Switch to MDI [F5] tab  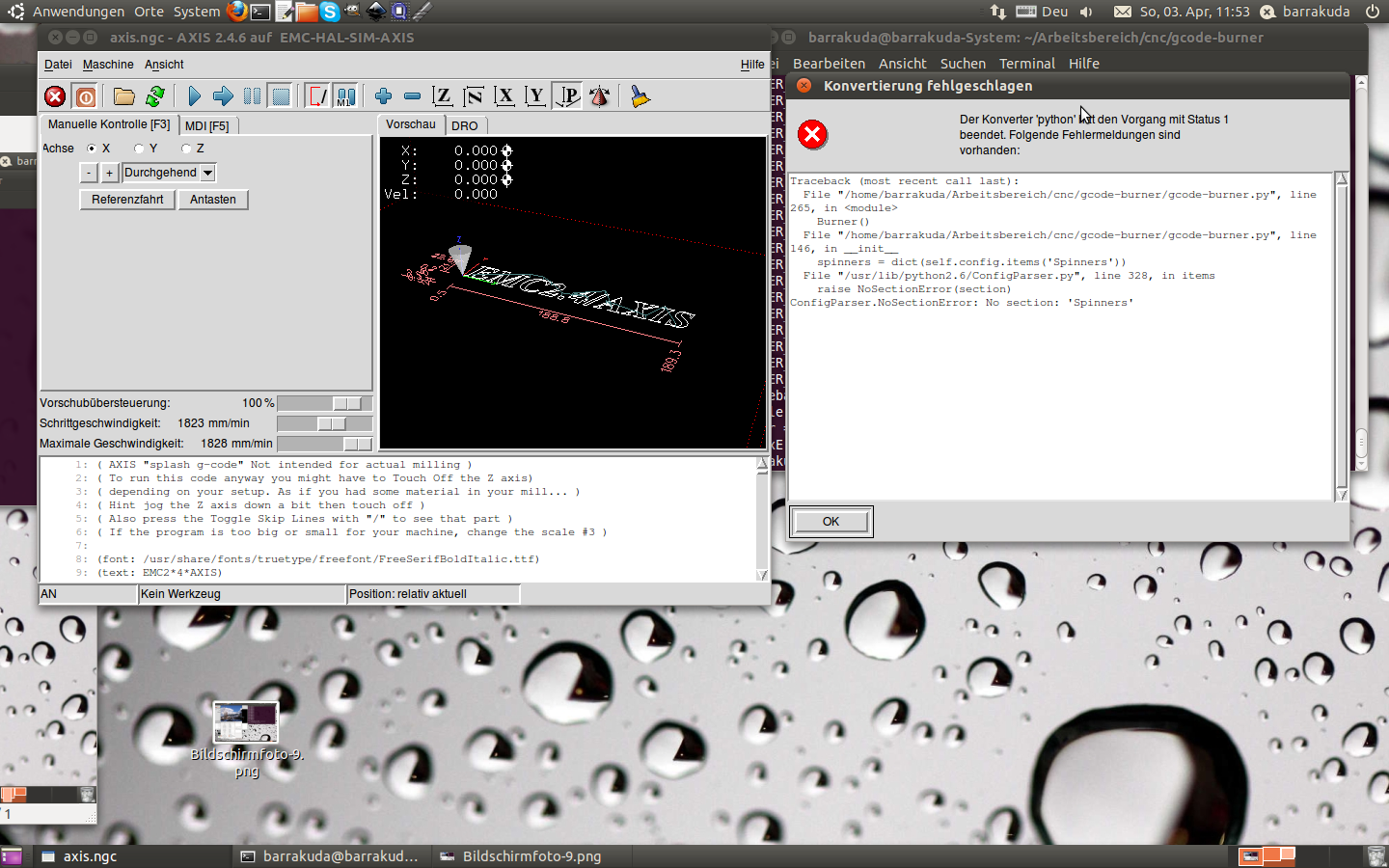click(207, 126)
